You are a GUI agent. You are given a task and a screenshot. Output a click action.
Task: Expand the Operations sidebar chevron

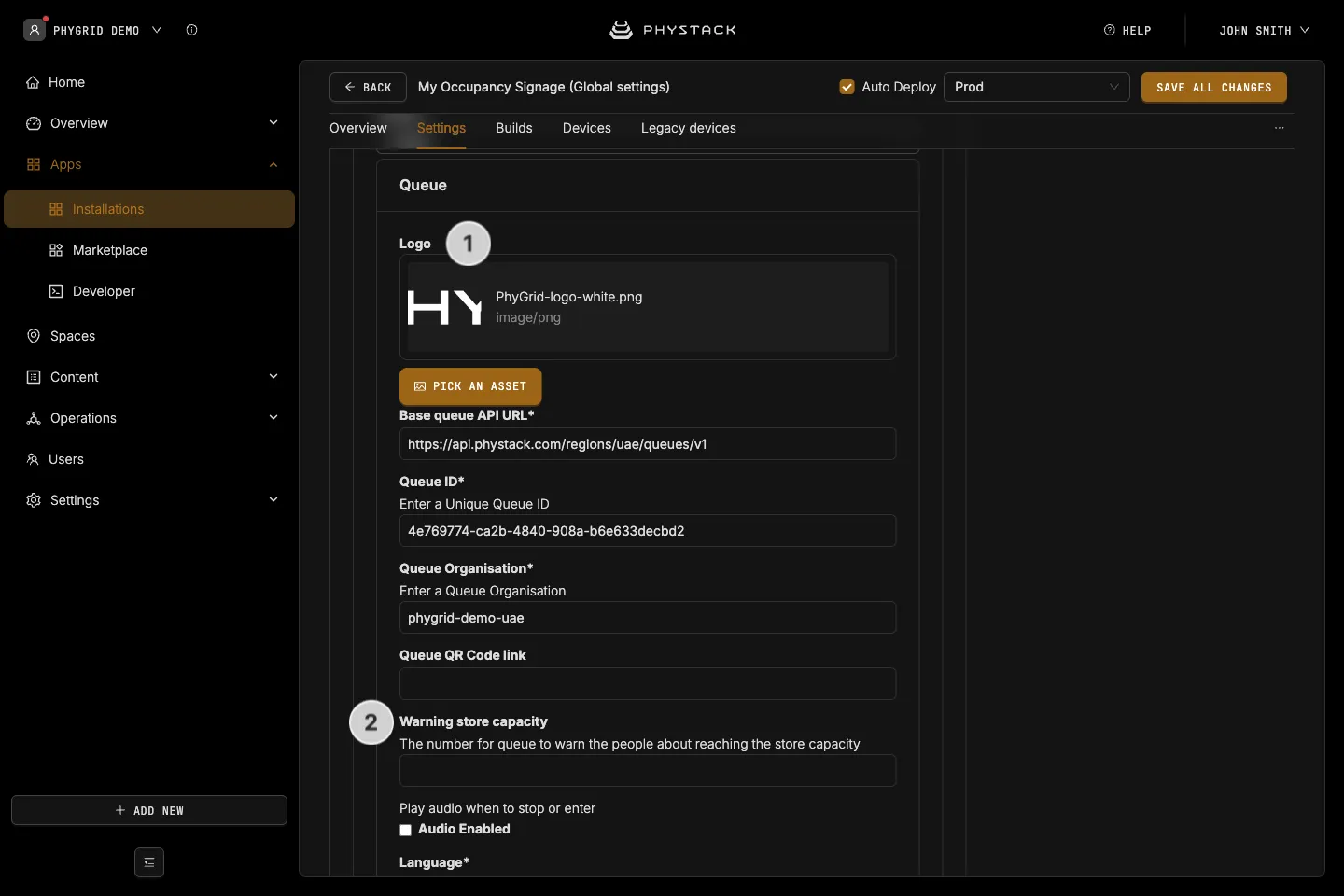click(273, 418)
